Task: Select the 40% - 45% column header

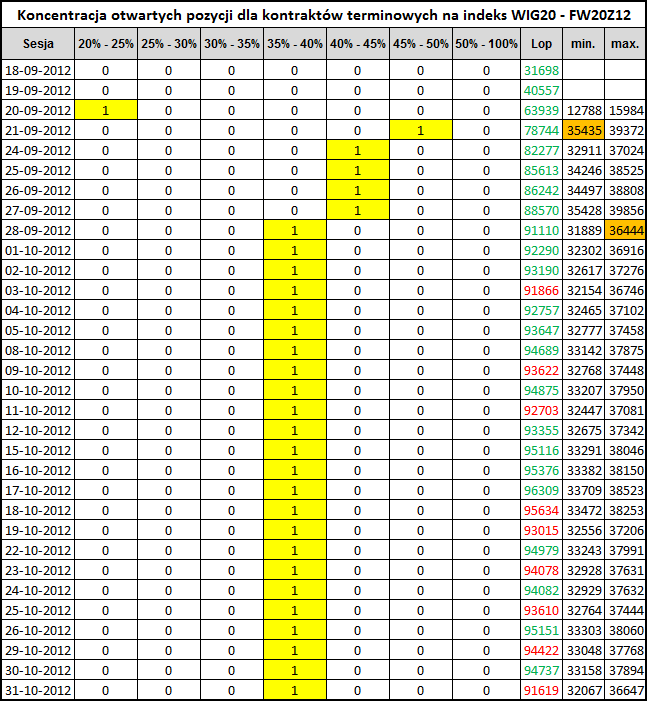Action: [358, 44]
